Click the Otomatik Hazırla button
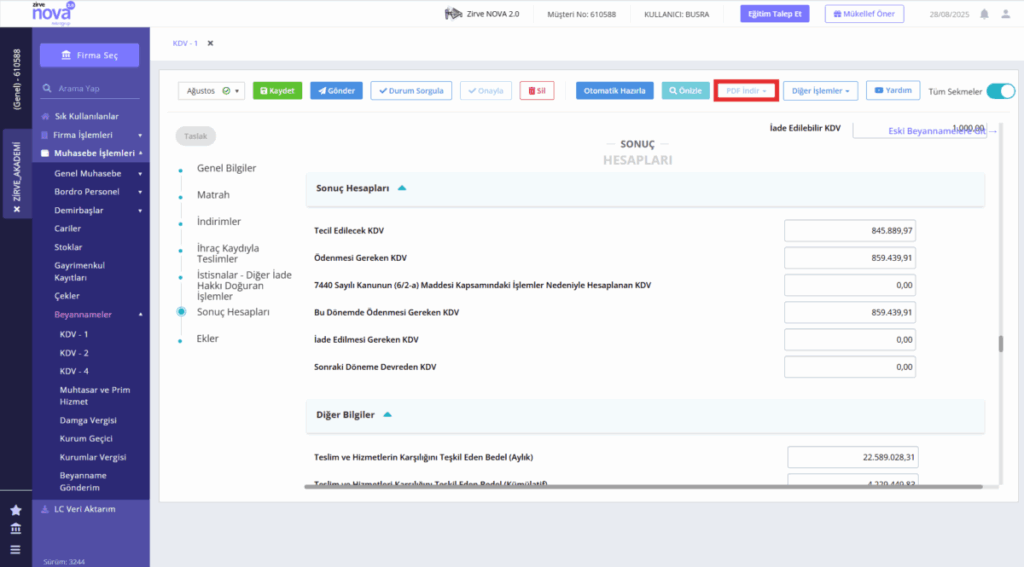Viewport: 1024px width, 567px height. (615, 91)
